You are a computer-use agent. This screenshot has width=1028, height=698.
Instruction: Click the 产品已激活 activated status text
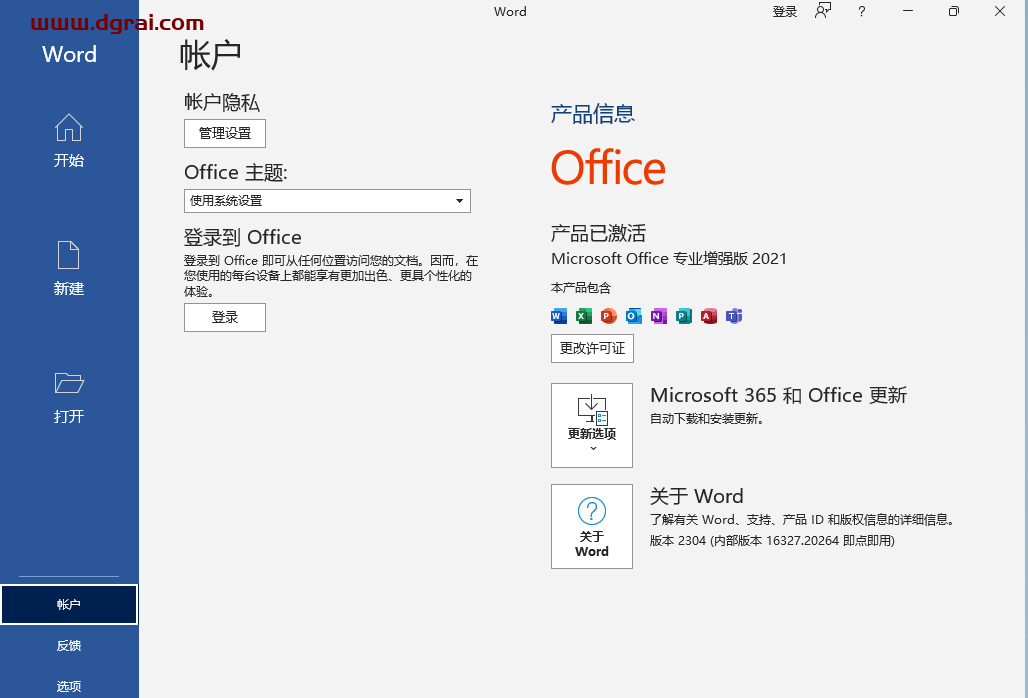598,233
